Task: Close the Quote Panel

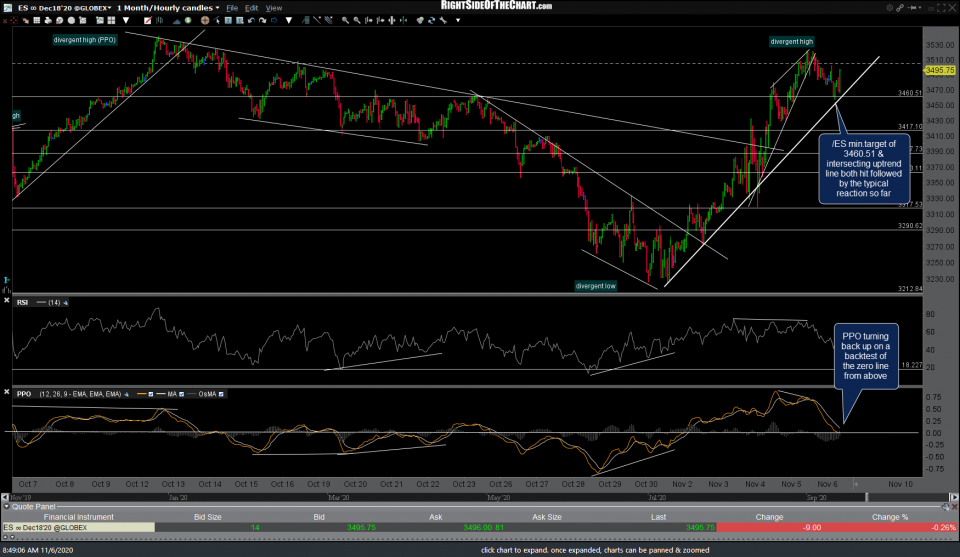Action: point(954,507)
